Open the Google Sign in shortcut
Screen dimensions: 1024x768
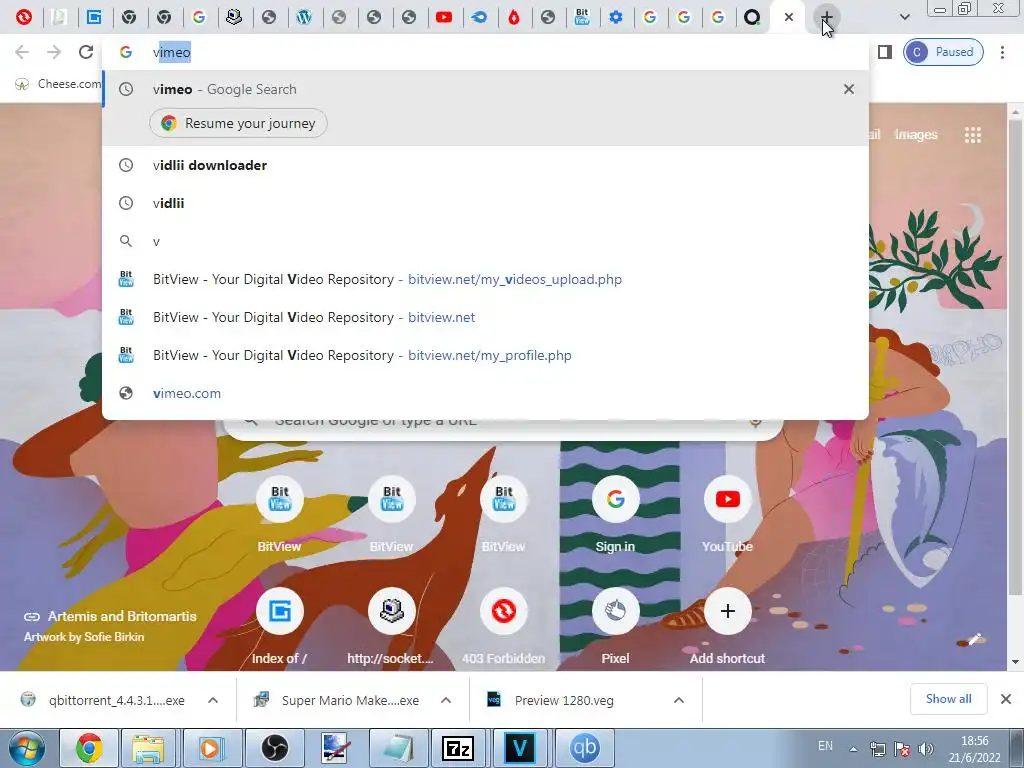tap(615, 515)
